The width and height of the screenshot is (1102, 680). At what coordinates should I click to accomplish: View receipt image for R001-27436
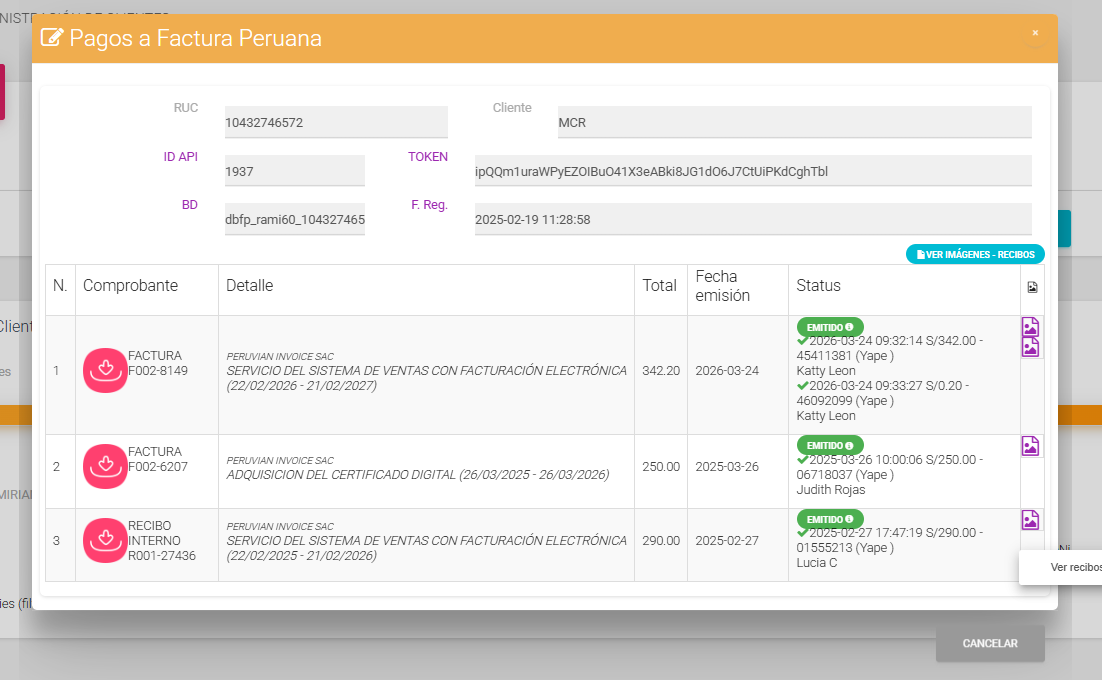pyautogui.click(x=1030, y=520)
